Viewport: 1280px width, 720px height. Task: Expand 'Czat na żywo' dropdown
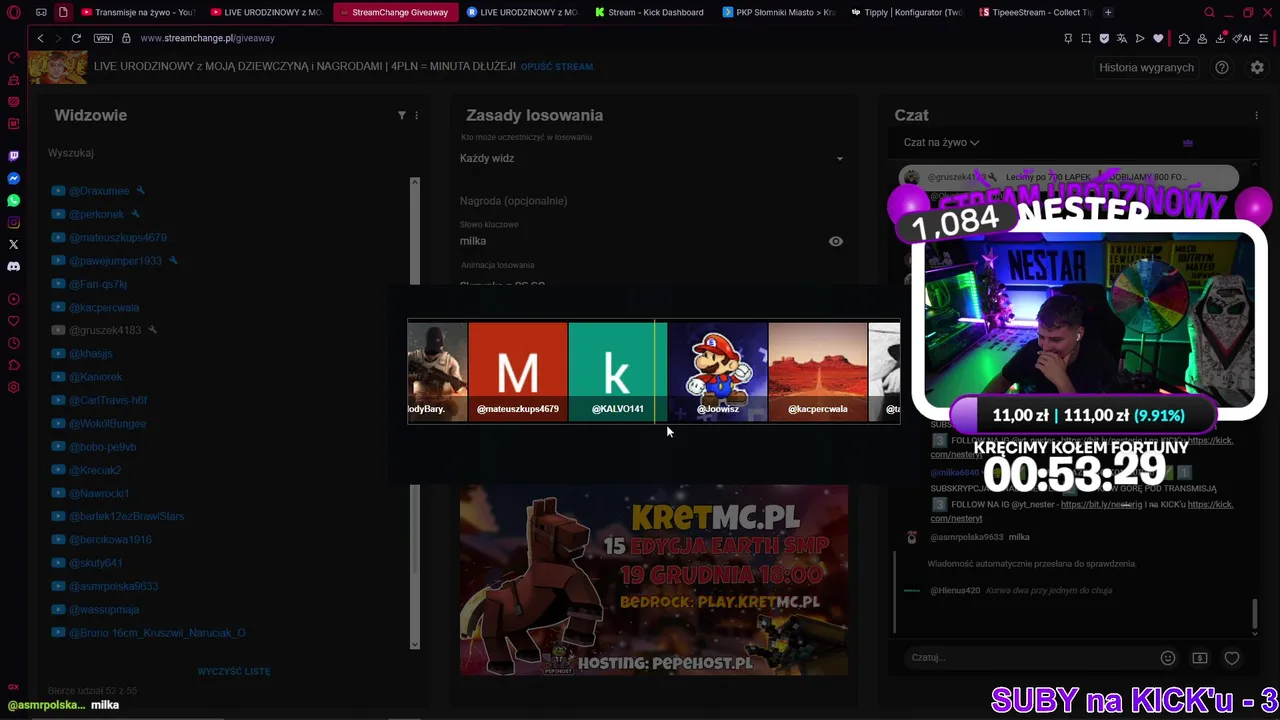941,142
